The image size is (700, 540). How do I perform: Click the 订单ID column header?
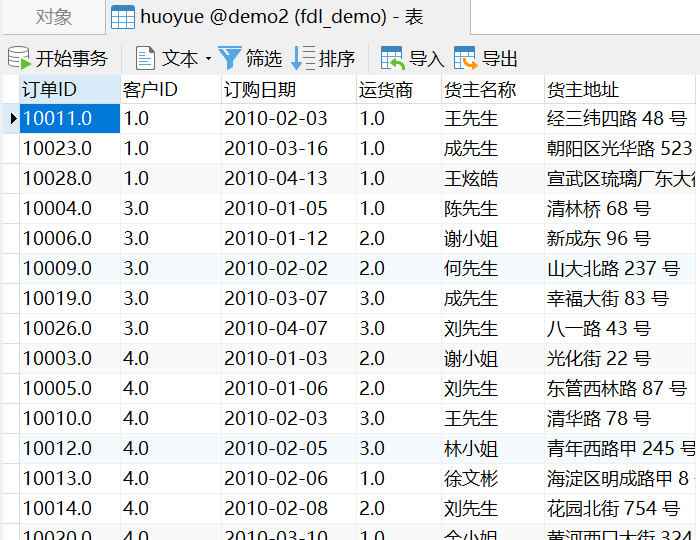(x=70, y=90)
